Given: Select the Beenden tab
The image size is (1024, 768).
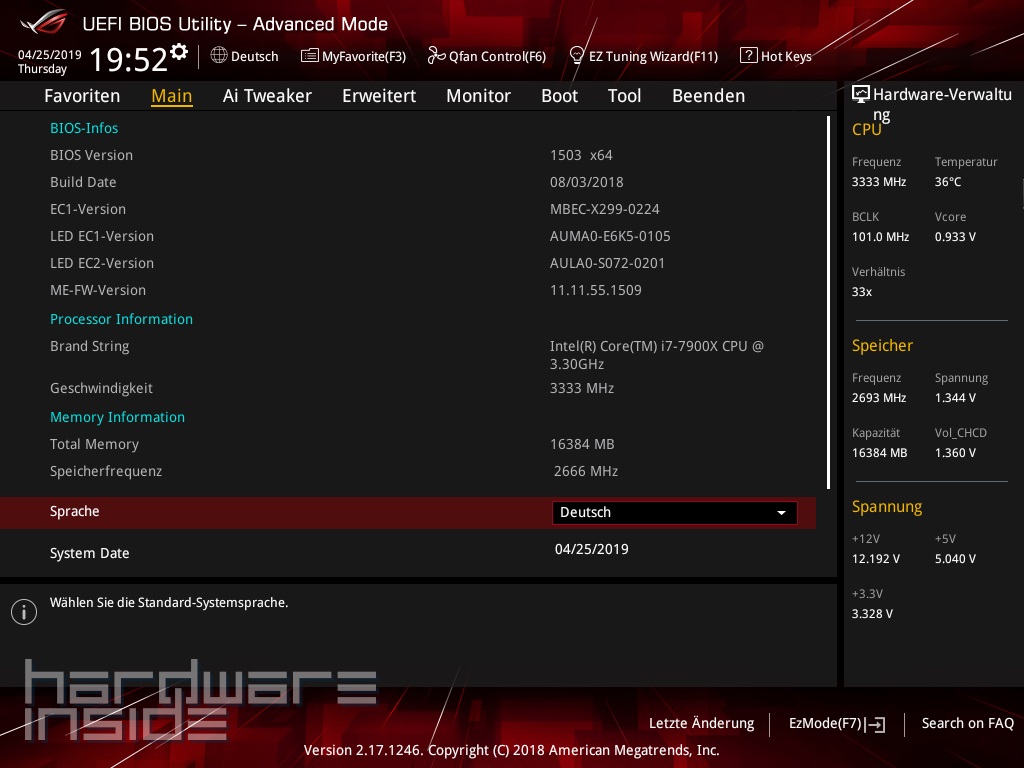Looking at the screenshot, I should click(709, 96).
